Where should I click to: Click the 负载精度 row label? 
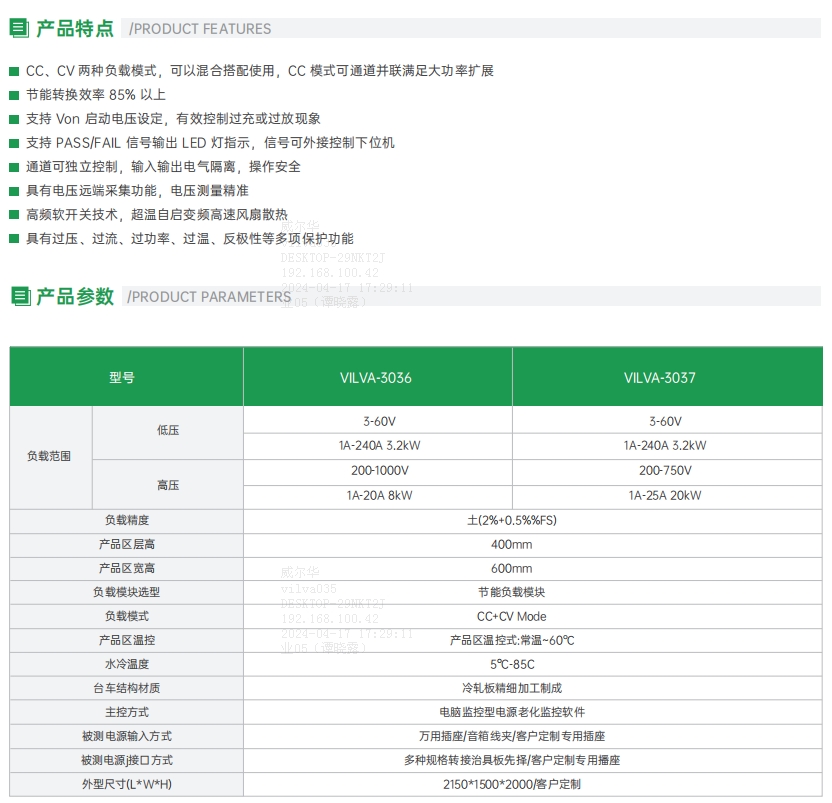click(x=126, y=520)
